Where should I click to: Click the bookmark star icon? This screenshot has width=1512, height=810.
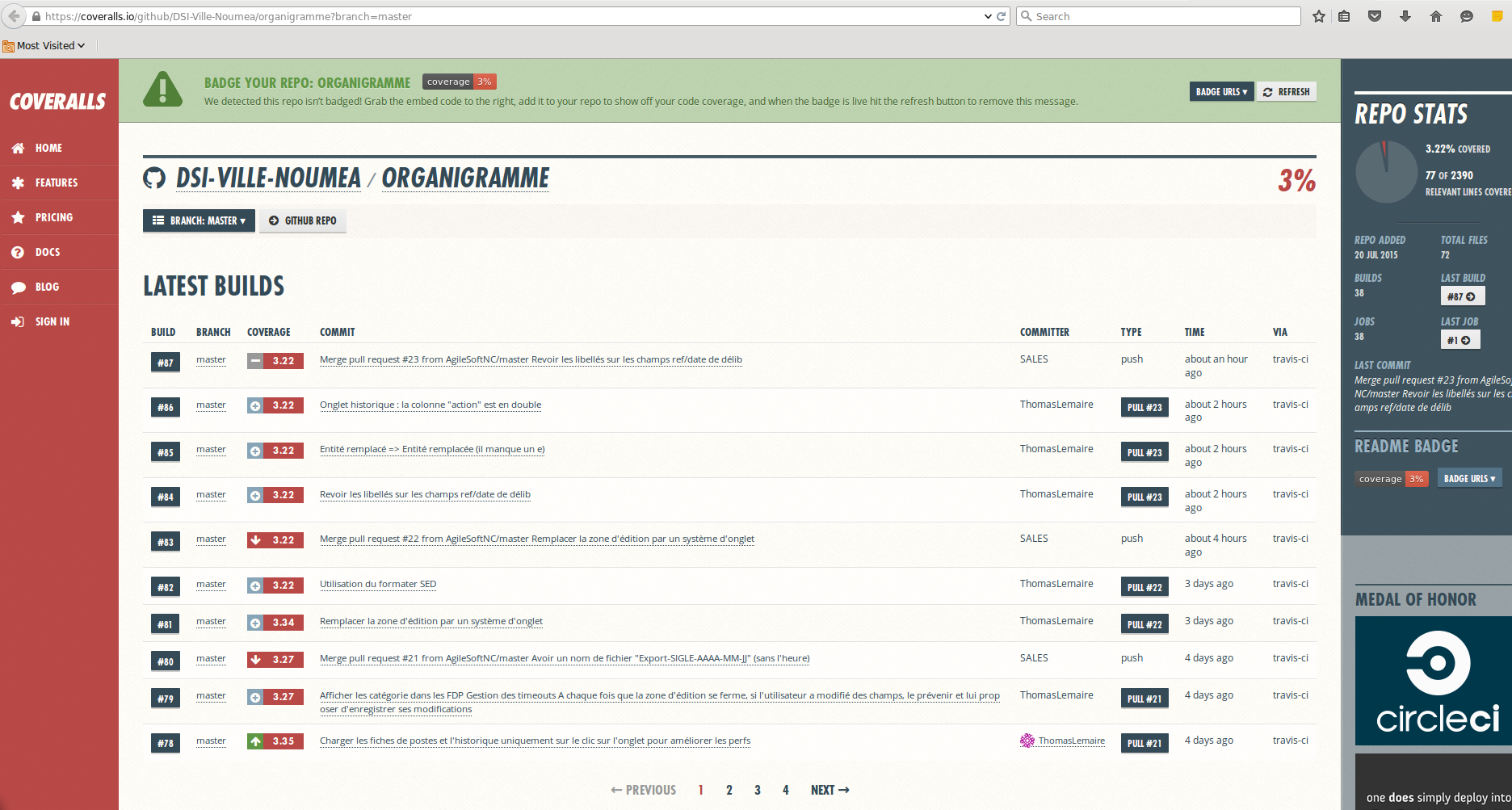1319,16
